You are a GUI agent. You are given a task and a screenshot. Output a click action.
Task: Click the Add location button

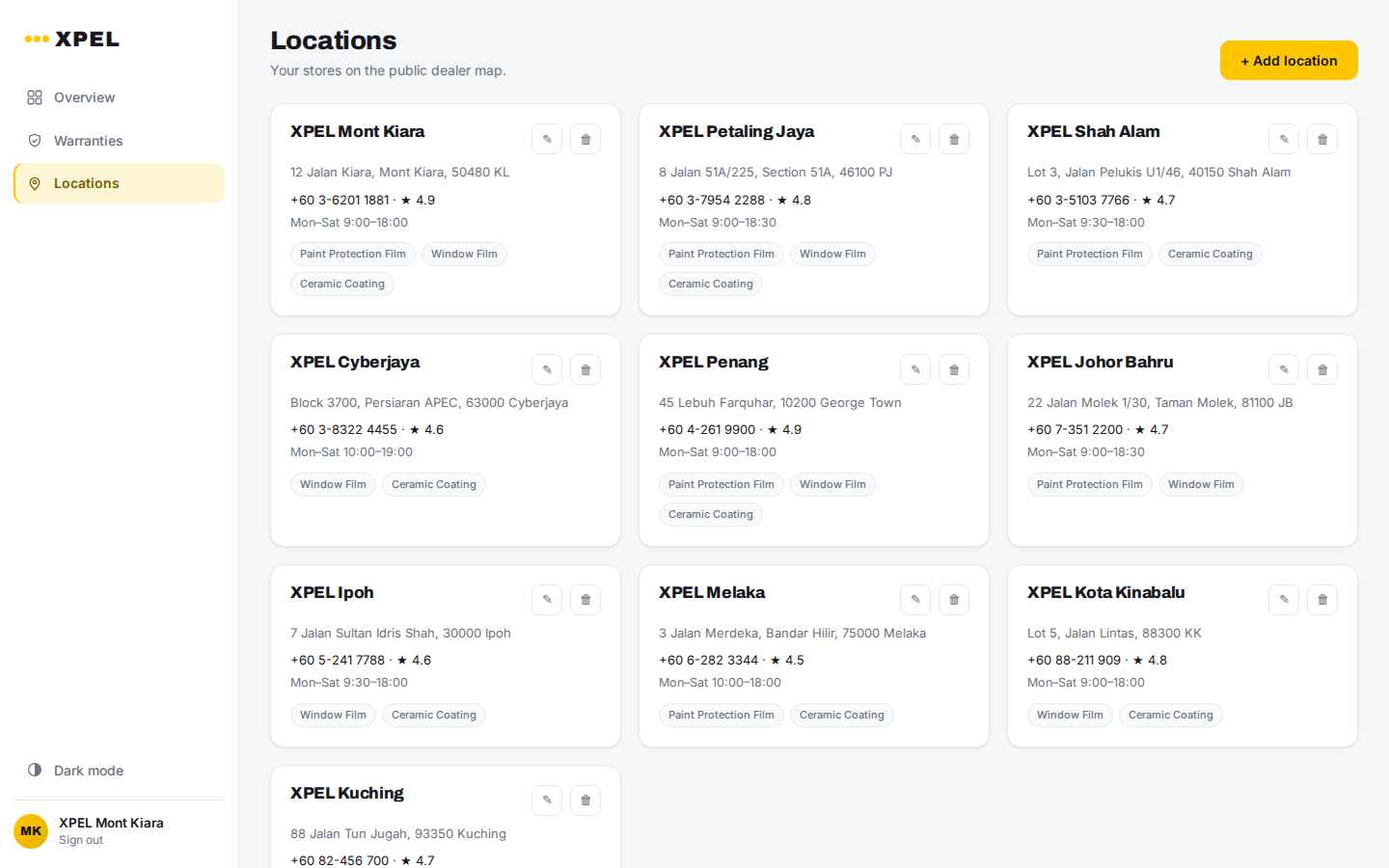(x=1289, y=61)
